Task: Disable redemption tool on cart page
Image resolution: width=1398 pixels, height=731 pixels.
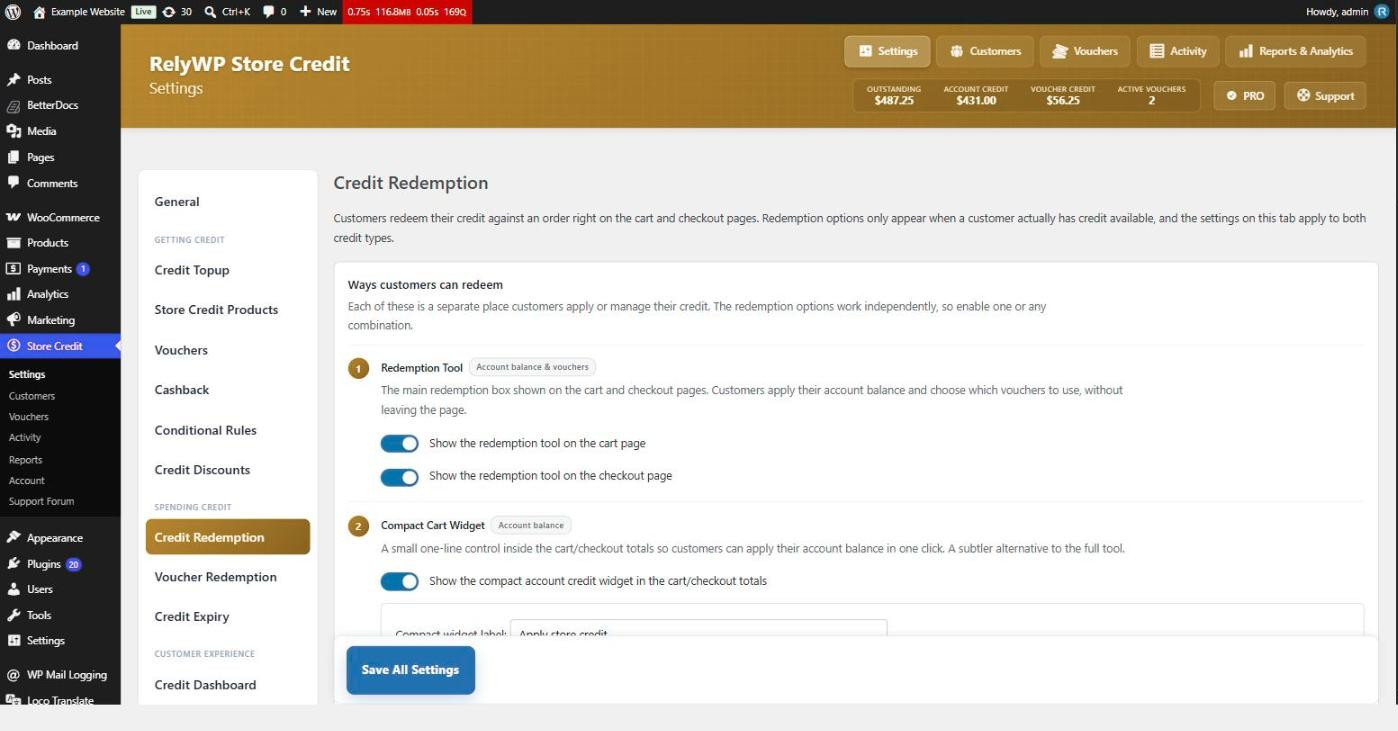Action: [400, 443]
